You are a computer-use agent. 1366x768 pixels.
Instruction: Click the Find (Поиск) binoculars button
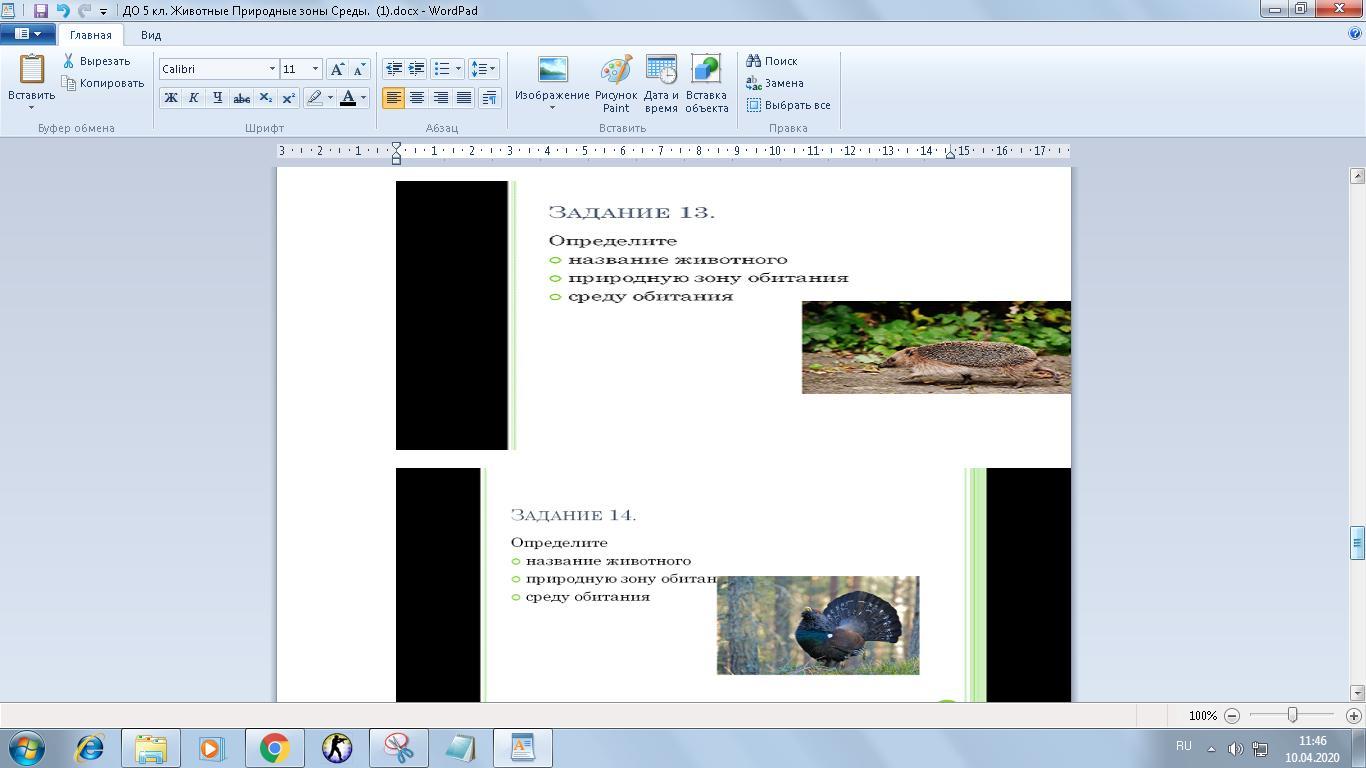pos(772,61)
